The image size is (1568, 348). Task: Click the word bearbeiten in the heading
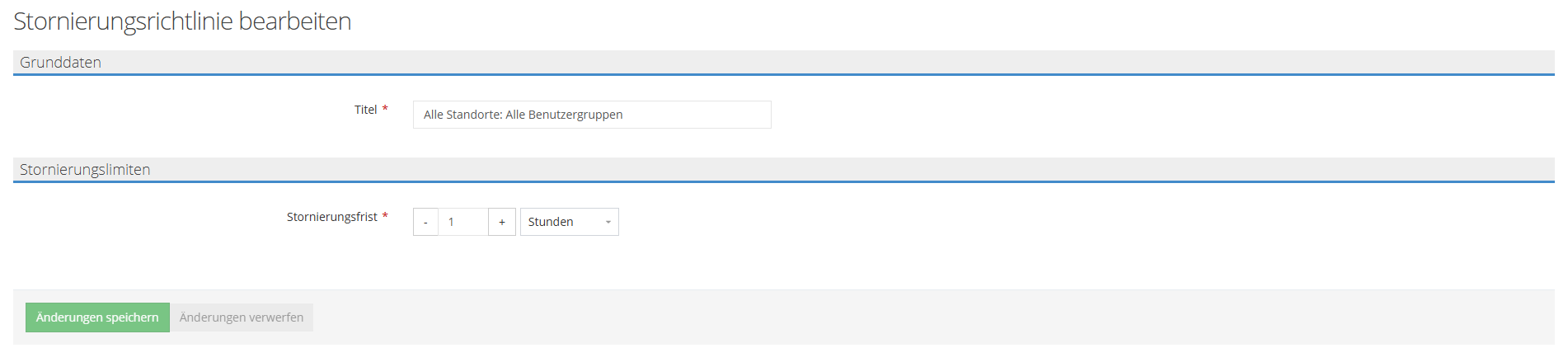coord(295,21)
